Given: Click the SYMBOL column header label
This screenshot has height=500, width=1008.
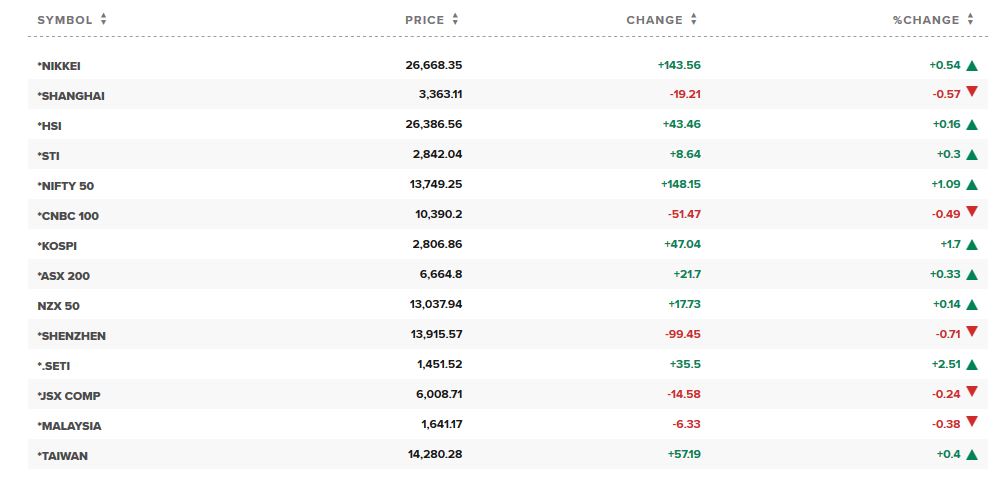Looking at the screenshot, I should pos(65,20).
